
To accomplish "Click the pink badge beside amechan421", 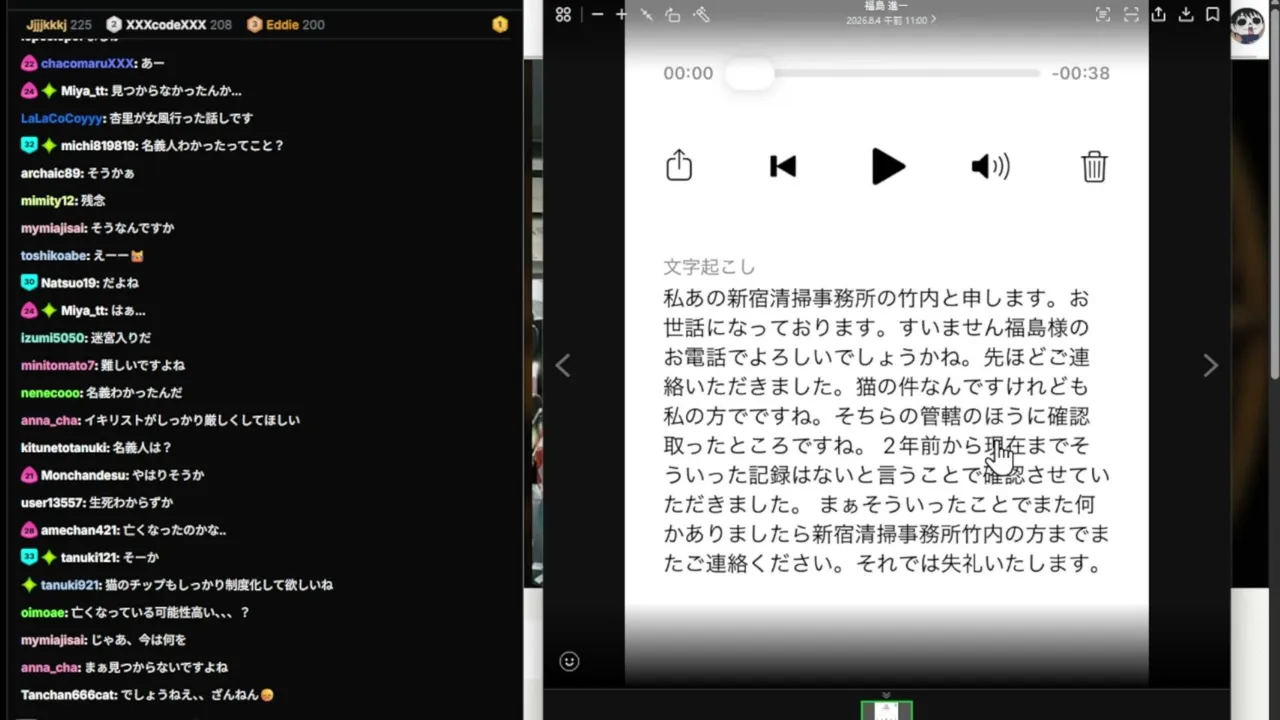I will [x=29, y=530].
